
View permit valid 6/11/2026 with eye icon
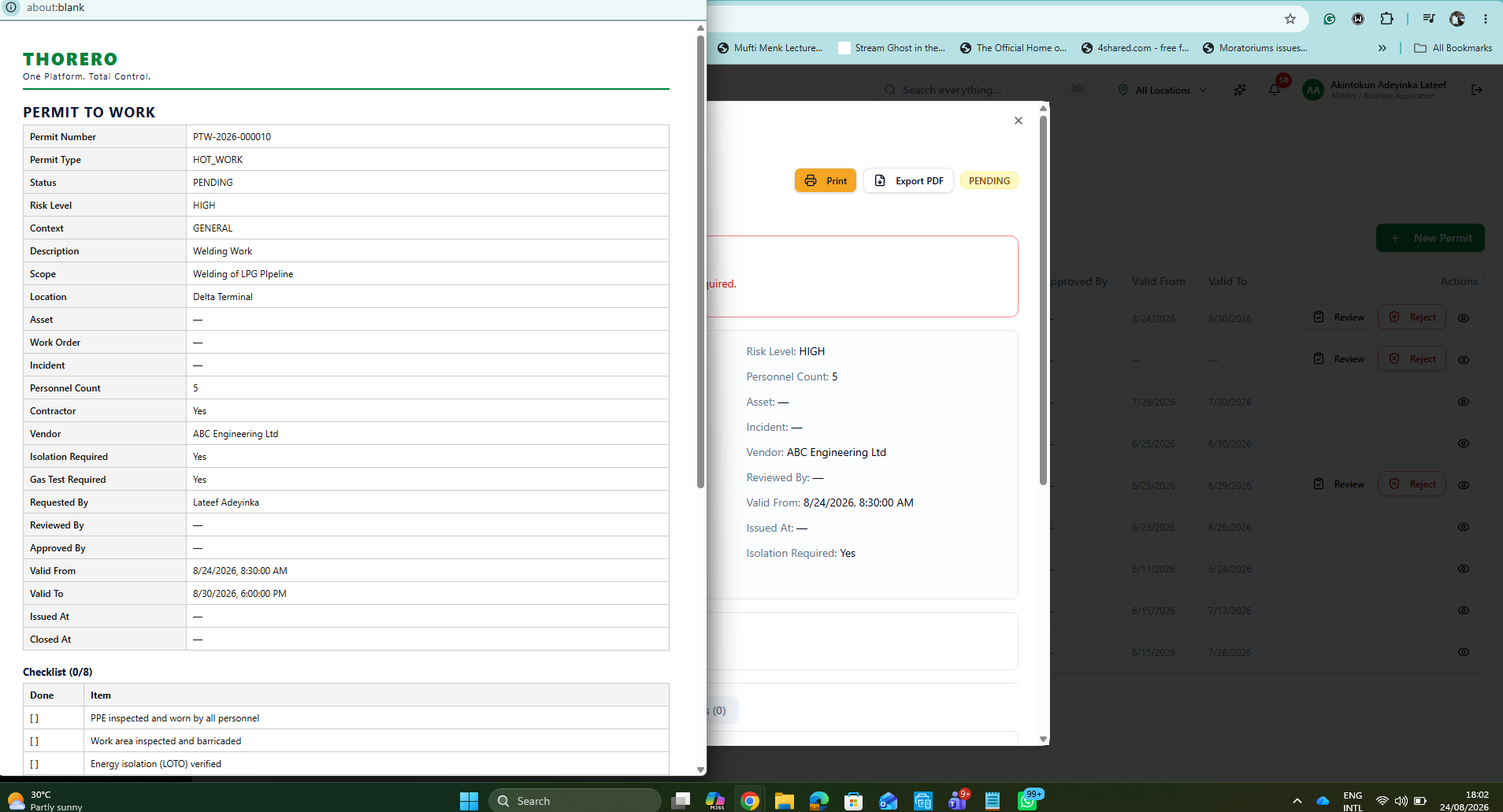(x=1464, y=569)
